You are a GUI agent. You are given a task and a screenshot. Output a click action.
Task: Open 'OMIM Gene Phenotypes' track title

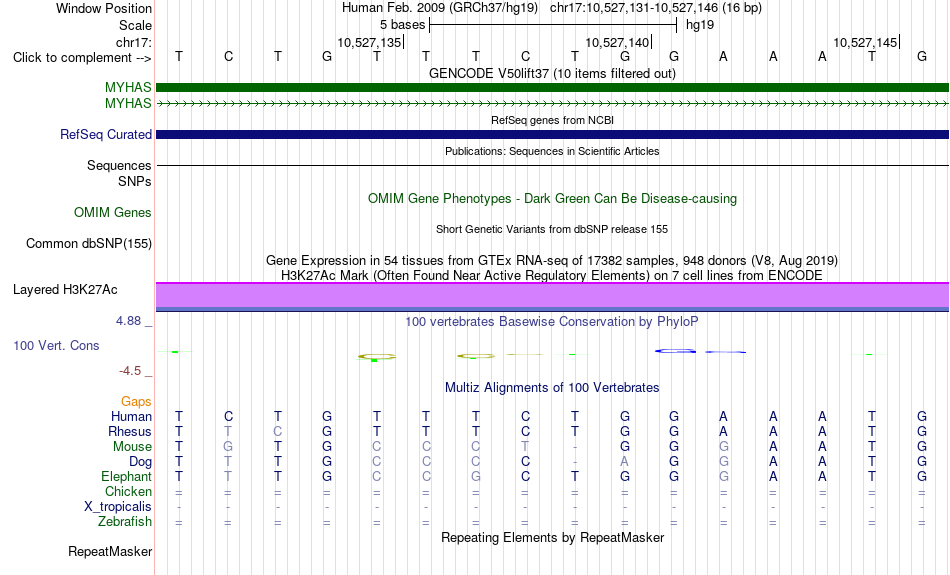pos(552,199)
